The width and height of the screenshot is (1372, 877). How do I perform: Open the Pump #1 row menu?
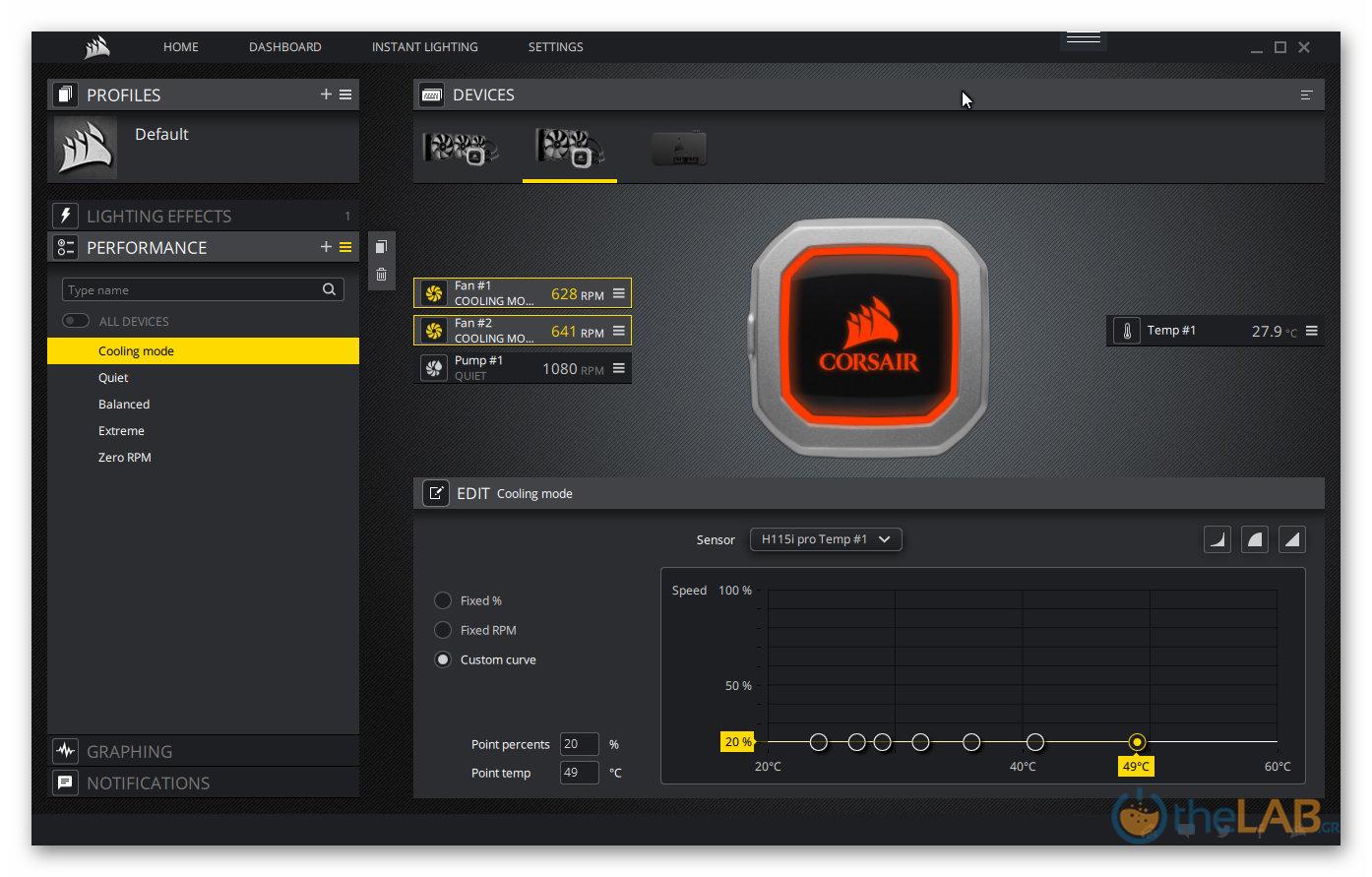[619, 368]
